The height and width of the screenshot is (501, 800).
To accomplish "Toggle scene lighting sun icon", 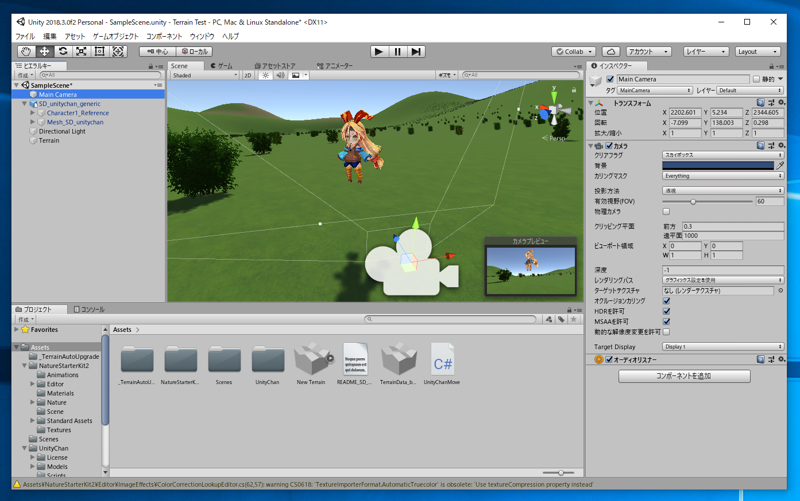I will [265, 75].
